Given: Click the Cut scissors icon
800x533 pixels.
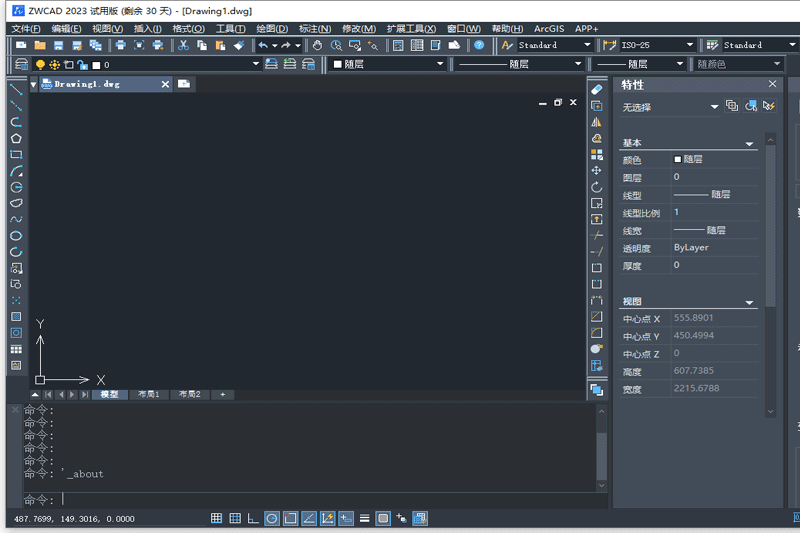Looking at the screenshot, I should click(x=183, y=45).
